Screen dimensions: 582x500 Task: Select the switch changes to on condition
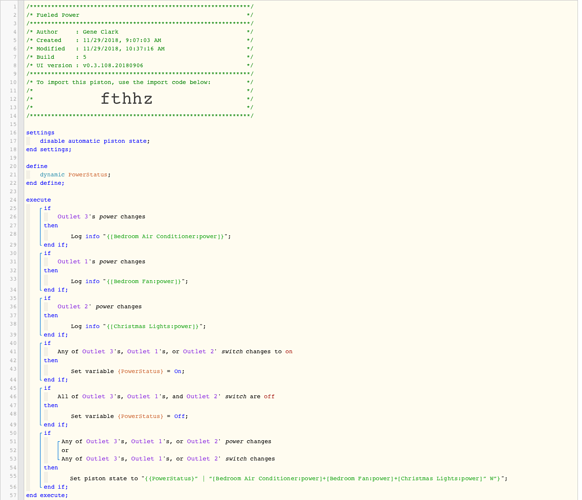click(175, 352)
